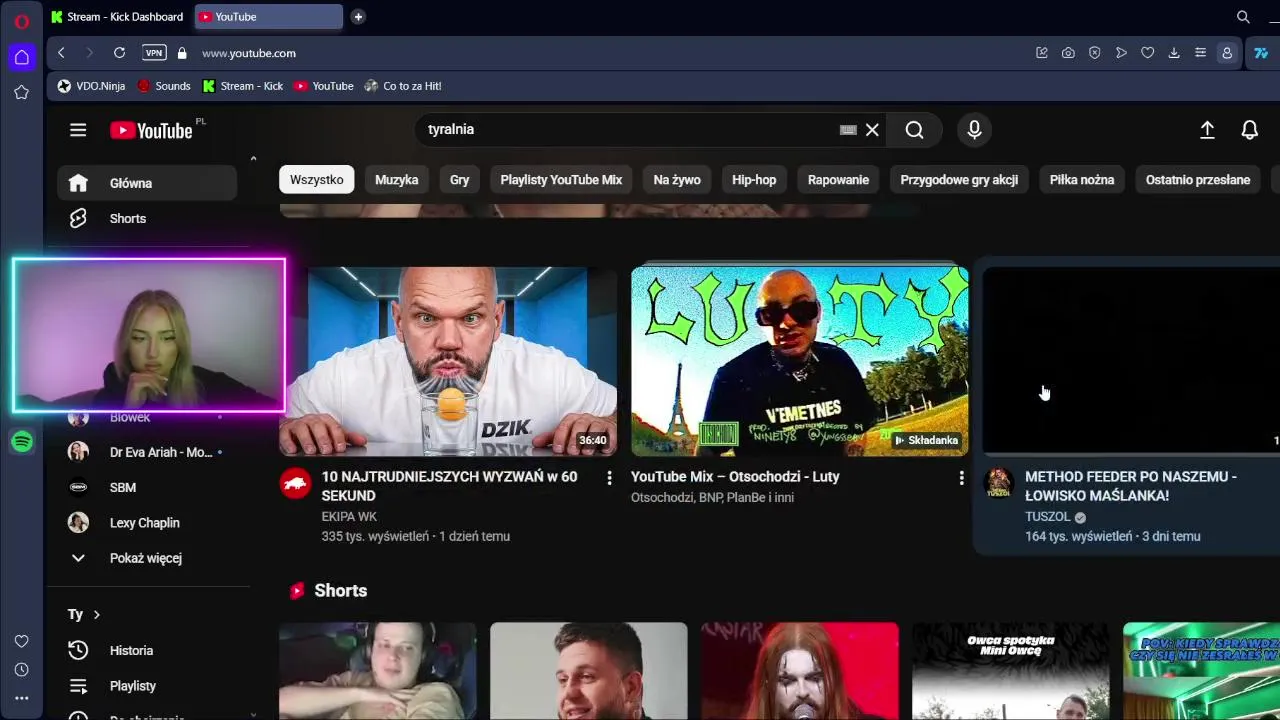Click the tab search magnifier icon
This screenshot has height=720, width=1280.
click(x=1243, y=17)
